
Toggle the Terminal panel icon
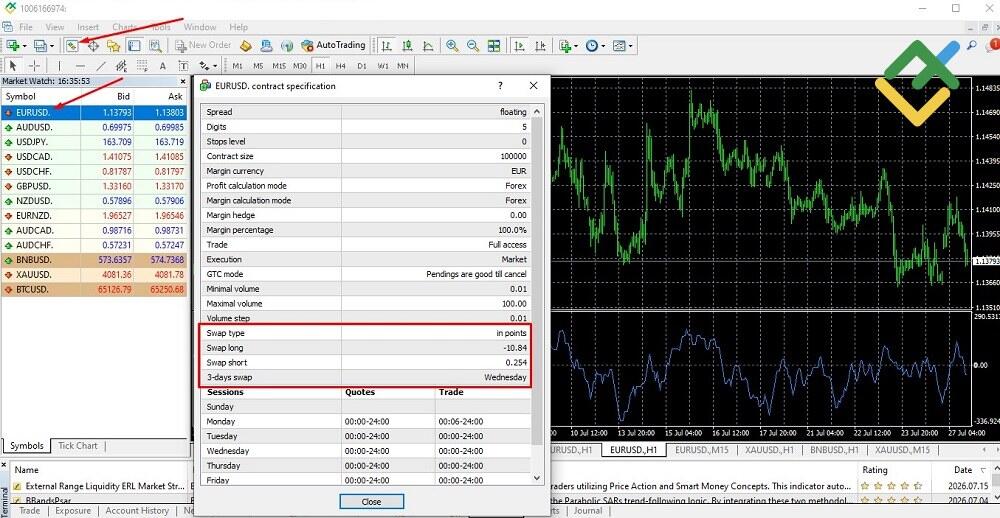pyautogui.click(x=134, y=45)
